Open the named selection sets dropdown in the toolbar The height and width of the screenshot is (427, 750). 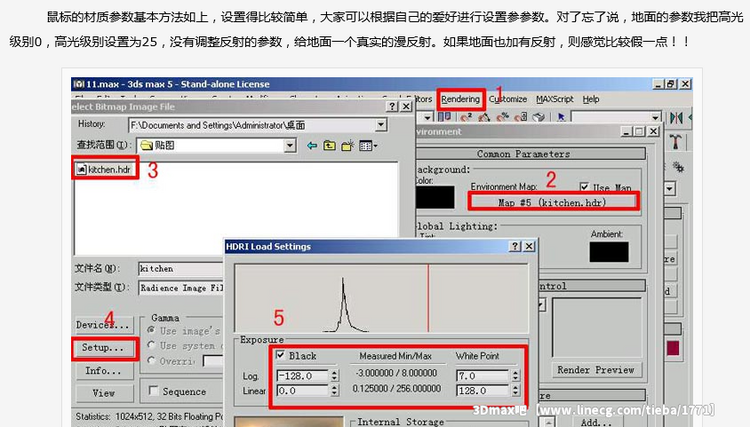point(655,117)
